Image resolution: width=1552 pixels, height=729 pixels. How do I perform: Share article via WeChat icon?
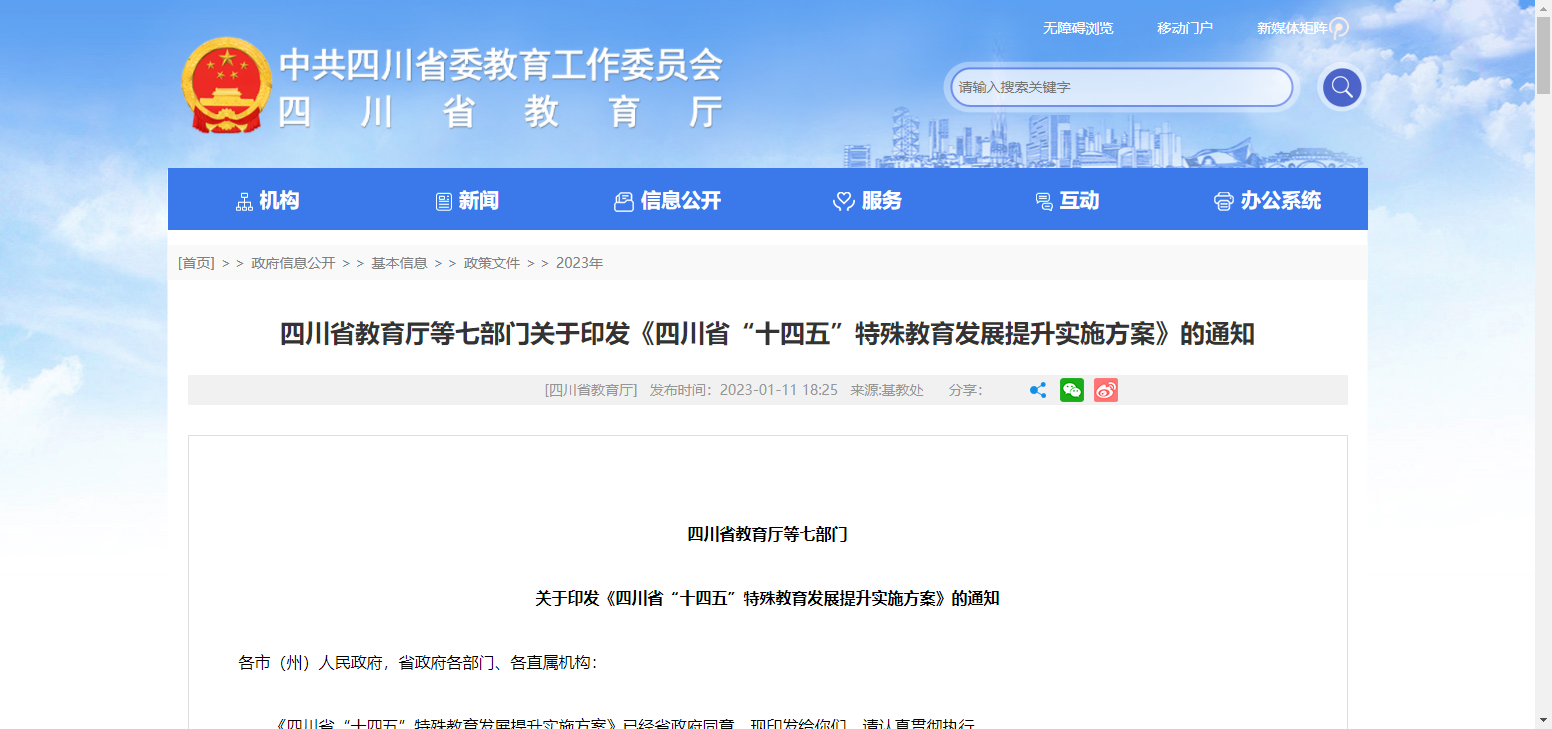[x=1072, y=391]
